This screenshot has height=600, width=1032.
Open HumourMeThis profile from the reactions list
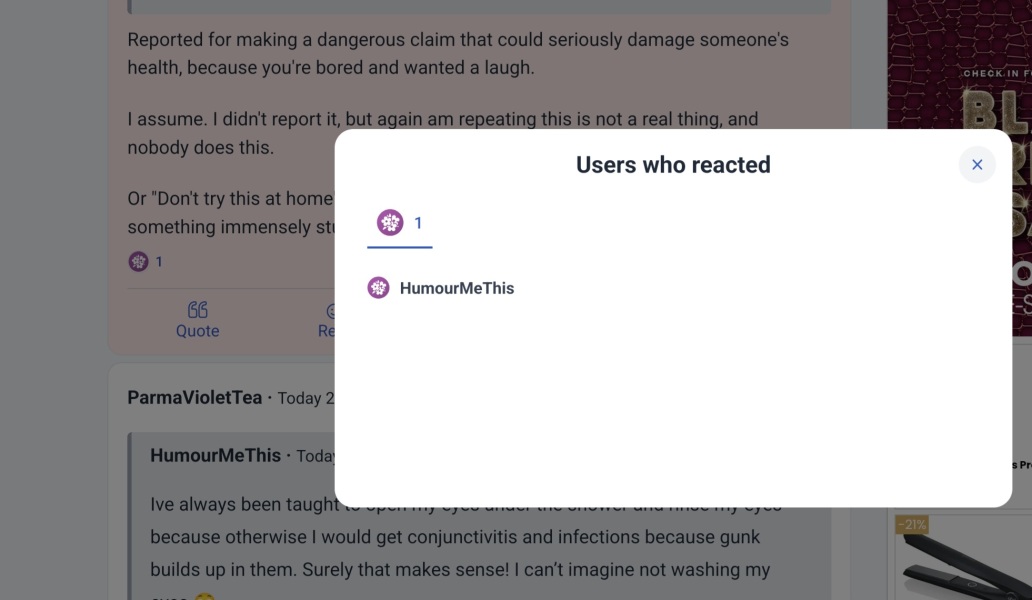pyautogui.click(x=456, y=288)
